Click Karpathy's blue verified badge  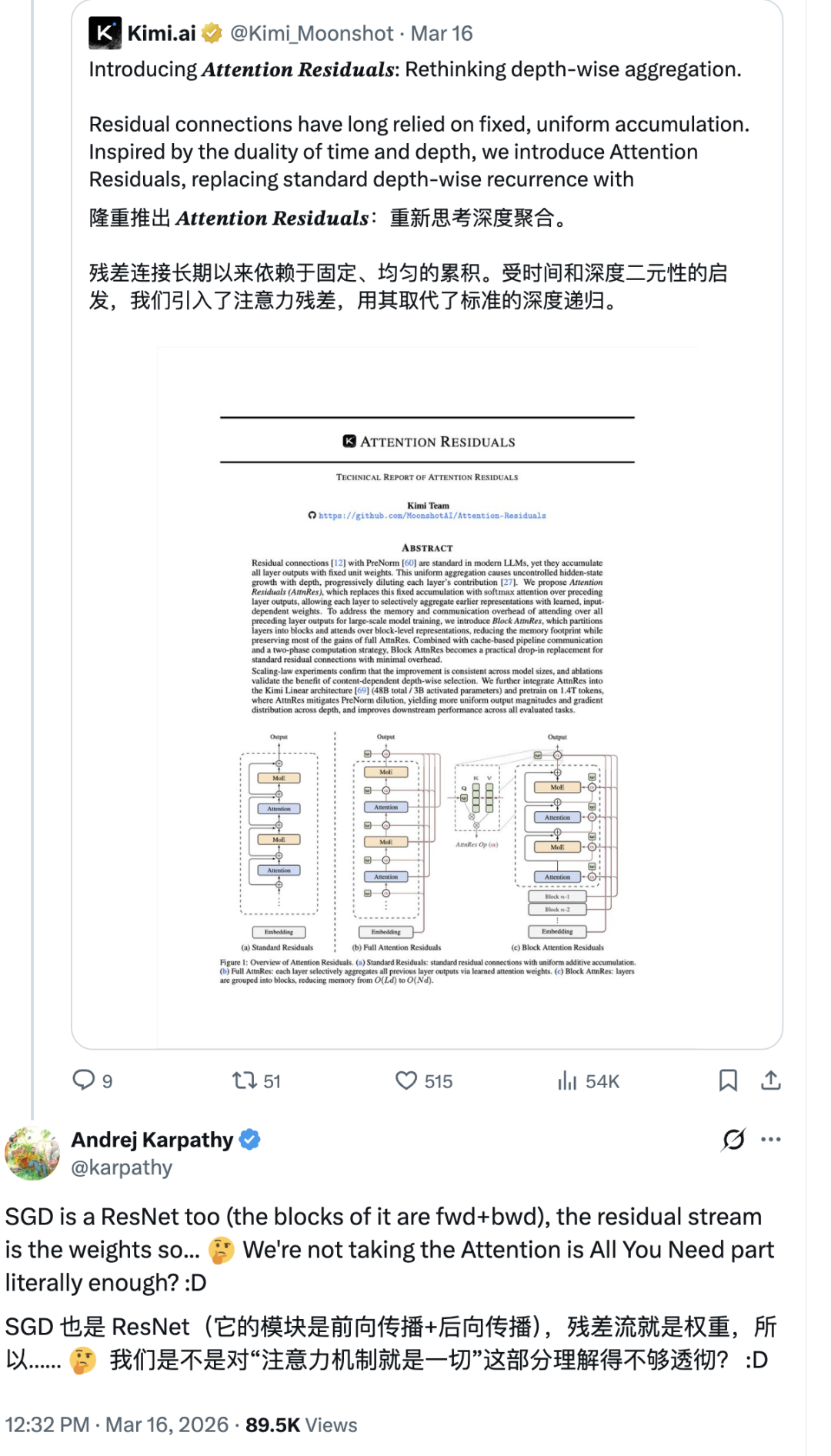[x=250, y=1139]
